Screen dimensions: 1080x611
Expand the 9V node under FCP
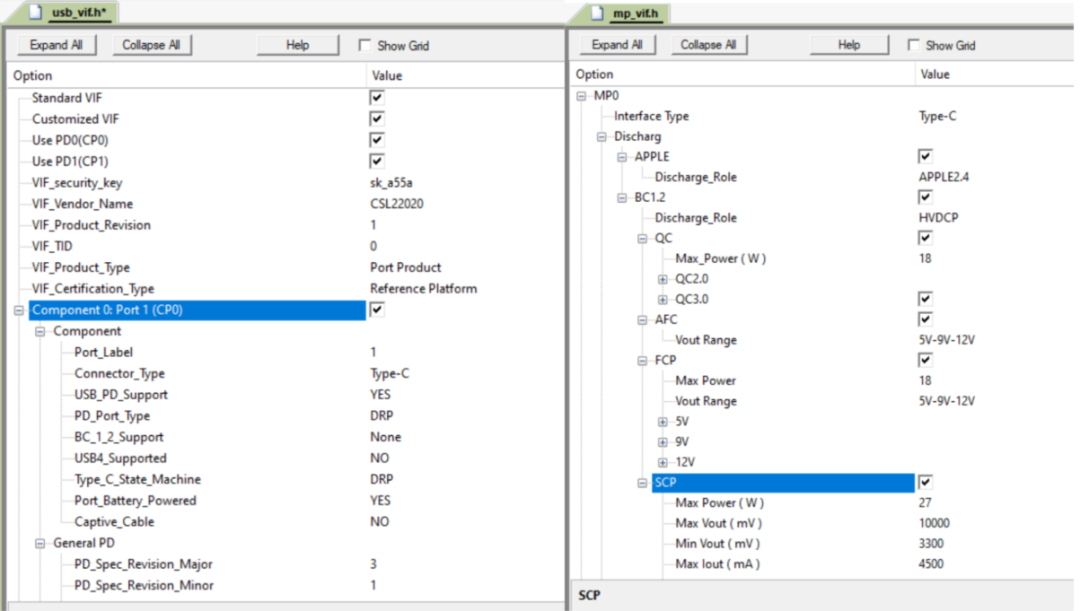pyautogui.click(x=663, y=442)
